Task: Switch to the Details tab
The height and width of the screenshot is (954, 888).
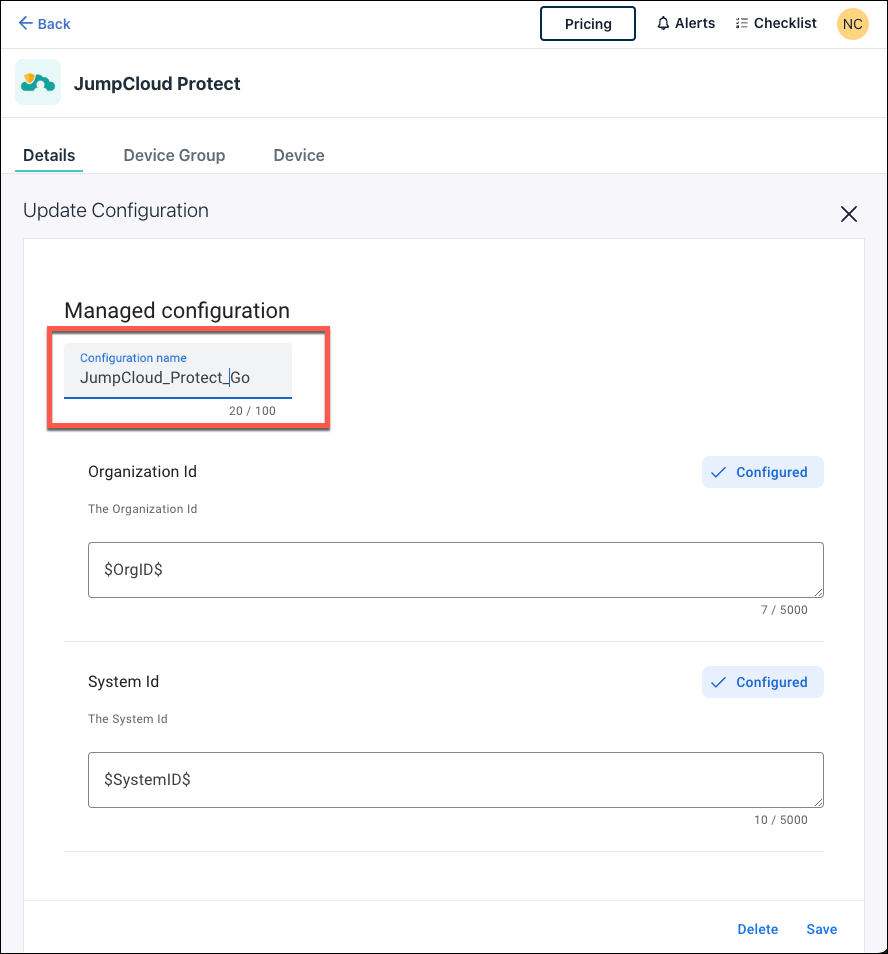Action: pos(49,155)
